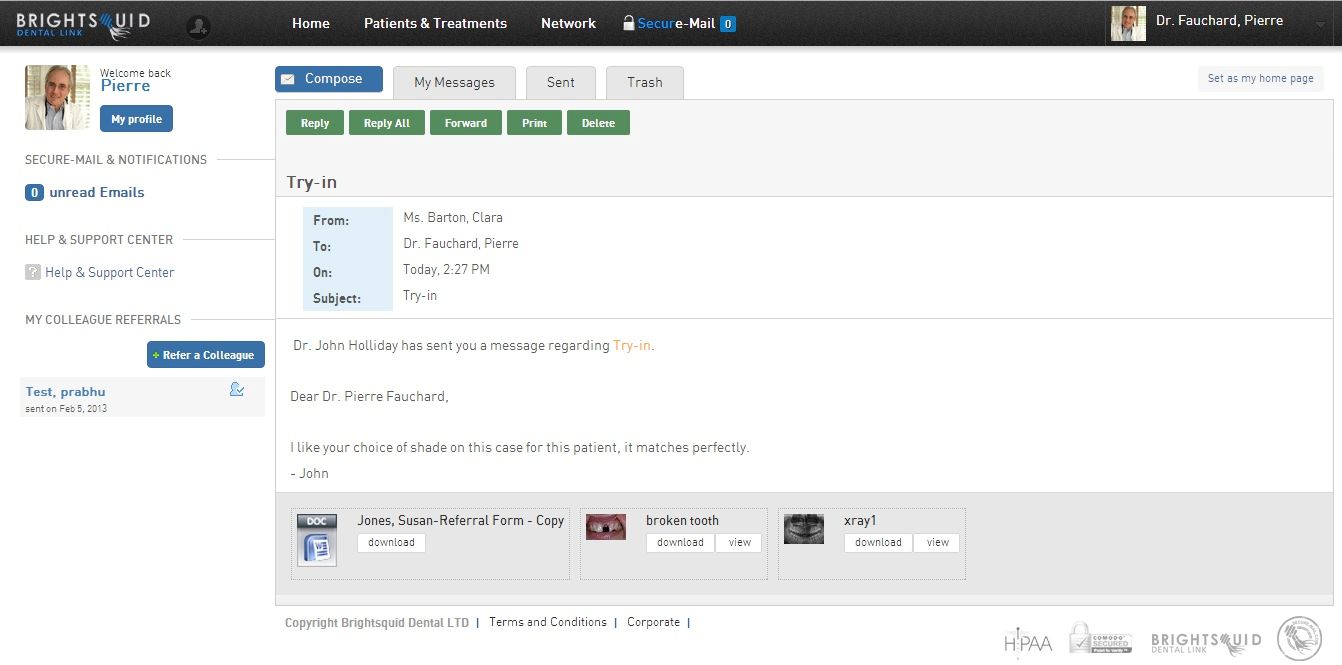Click the DOC file icon of Jones, Susan-Referral Form
Image resolution: width=1342 pixels, height=665 pixels.
(x=317, y=541)
